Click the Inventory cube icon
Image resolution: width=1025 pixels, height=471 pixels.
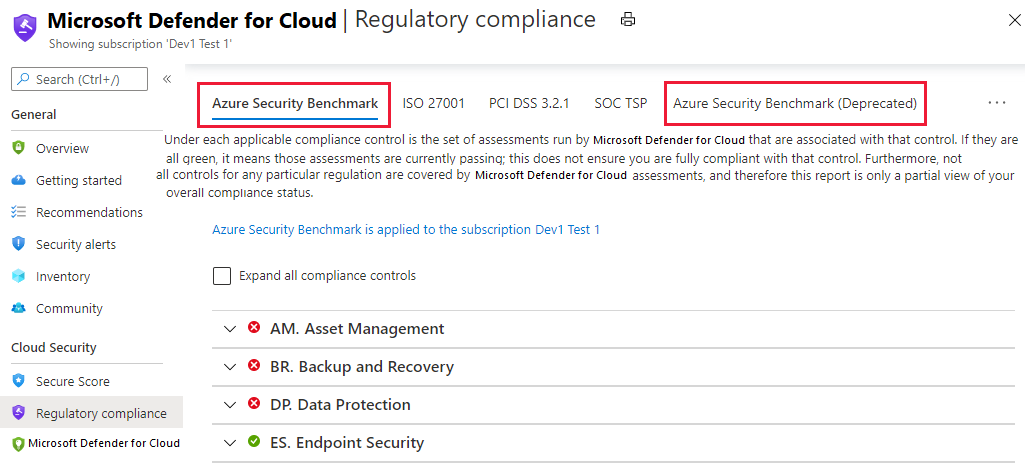18,276
